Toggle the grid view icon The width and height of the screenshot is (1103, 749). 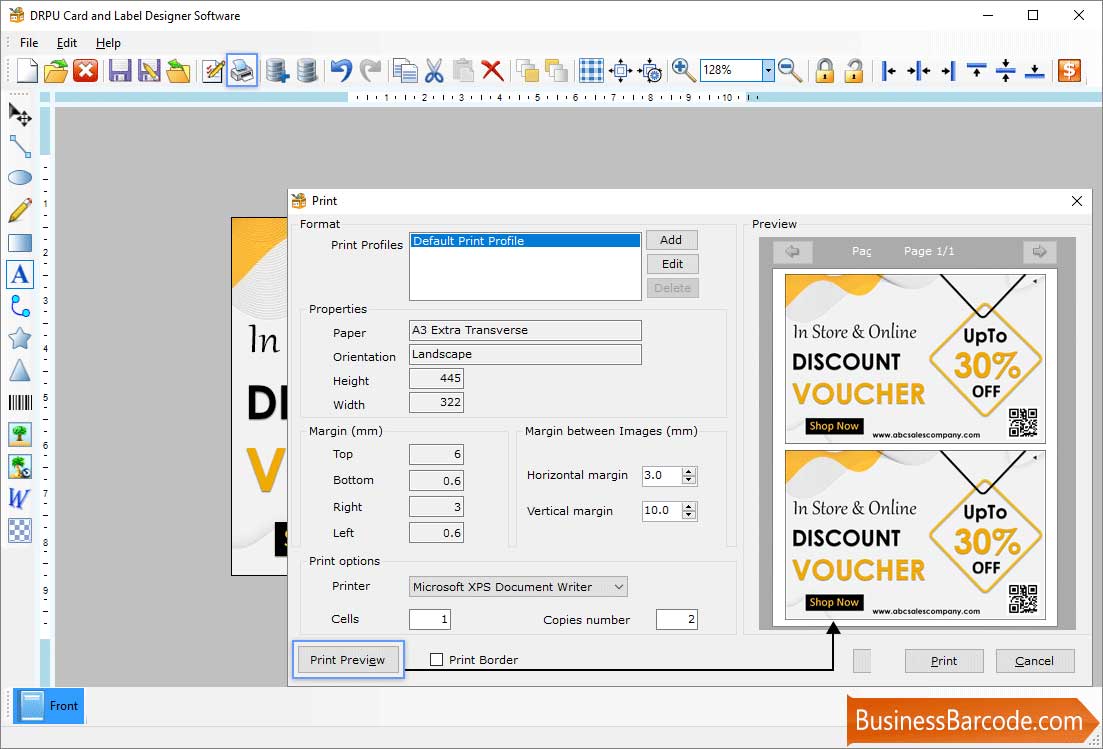pyautogui.click(x=591, y=70)
